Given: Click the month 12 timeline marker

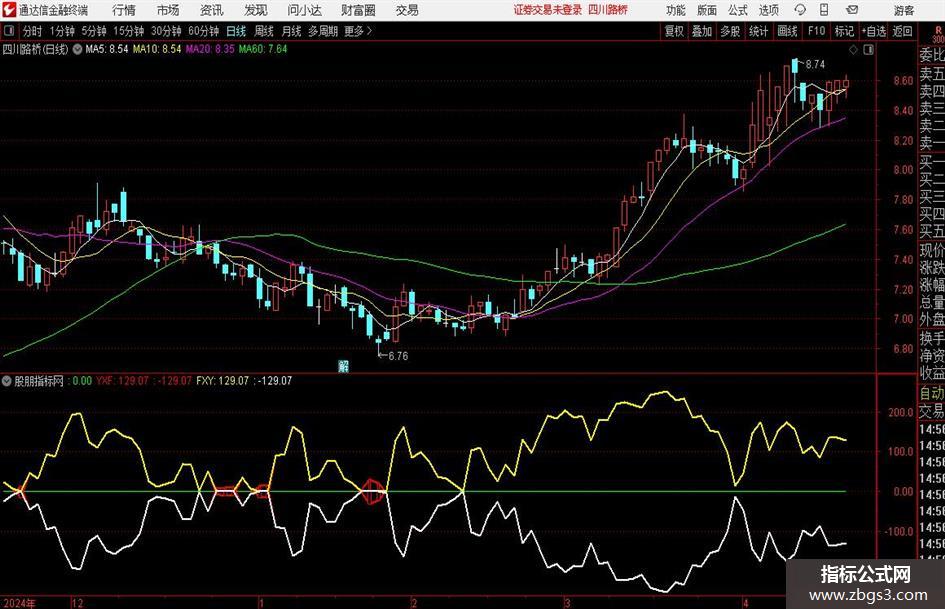Looking at the screenshot, I should 77,603.
